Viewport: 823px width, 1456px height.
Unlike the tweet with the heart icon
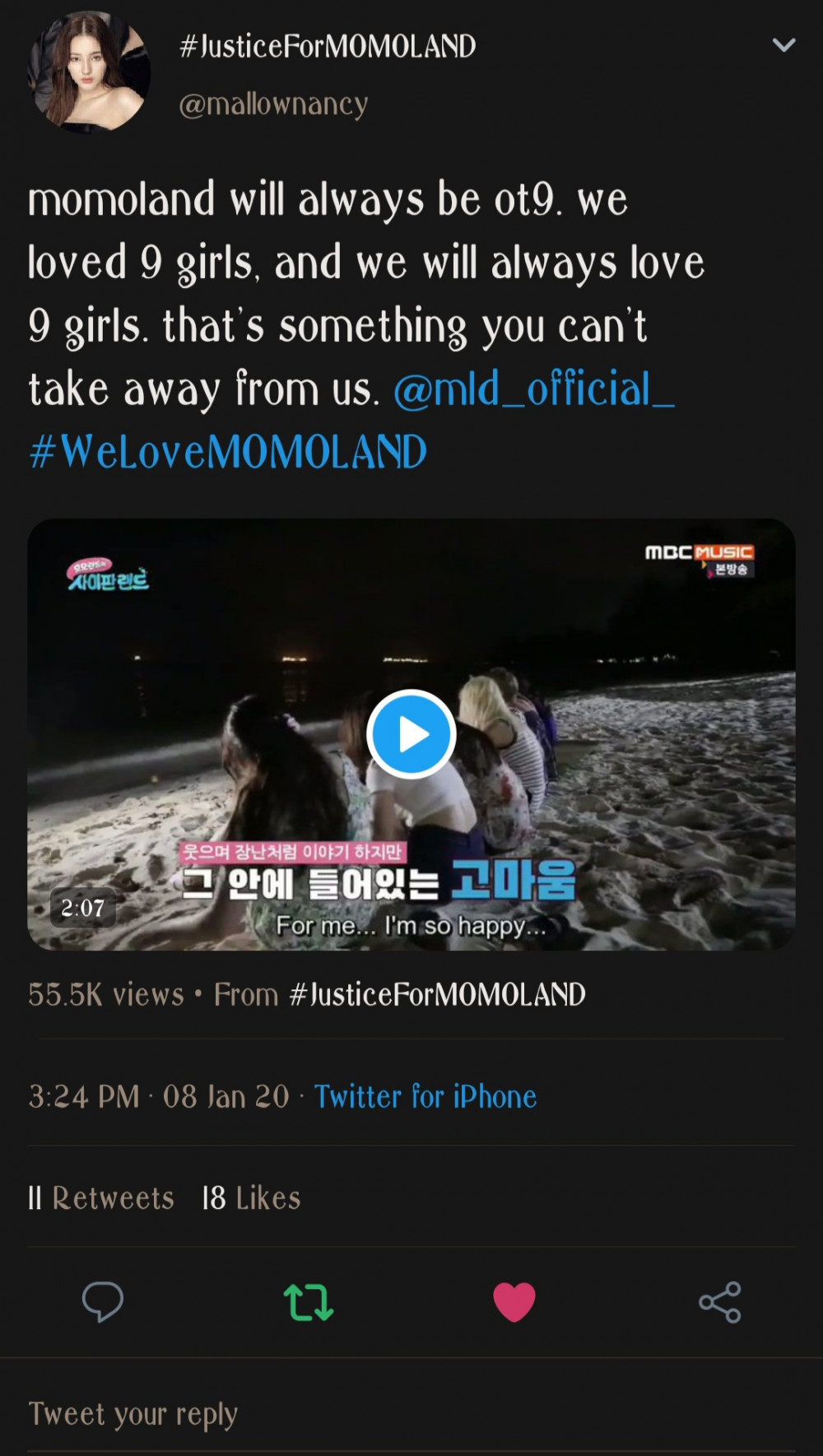click(x=514, y=1302)
